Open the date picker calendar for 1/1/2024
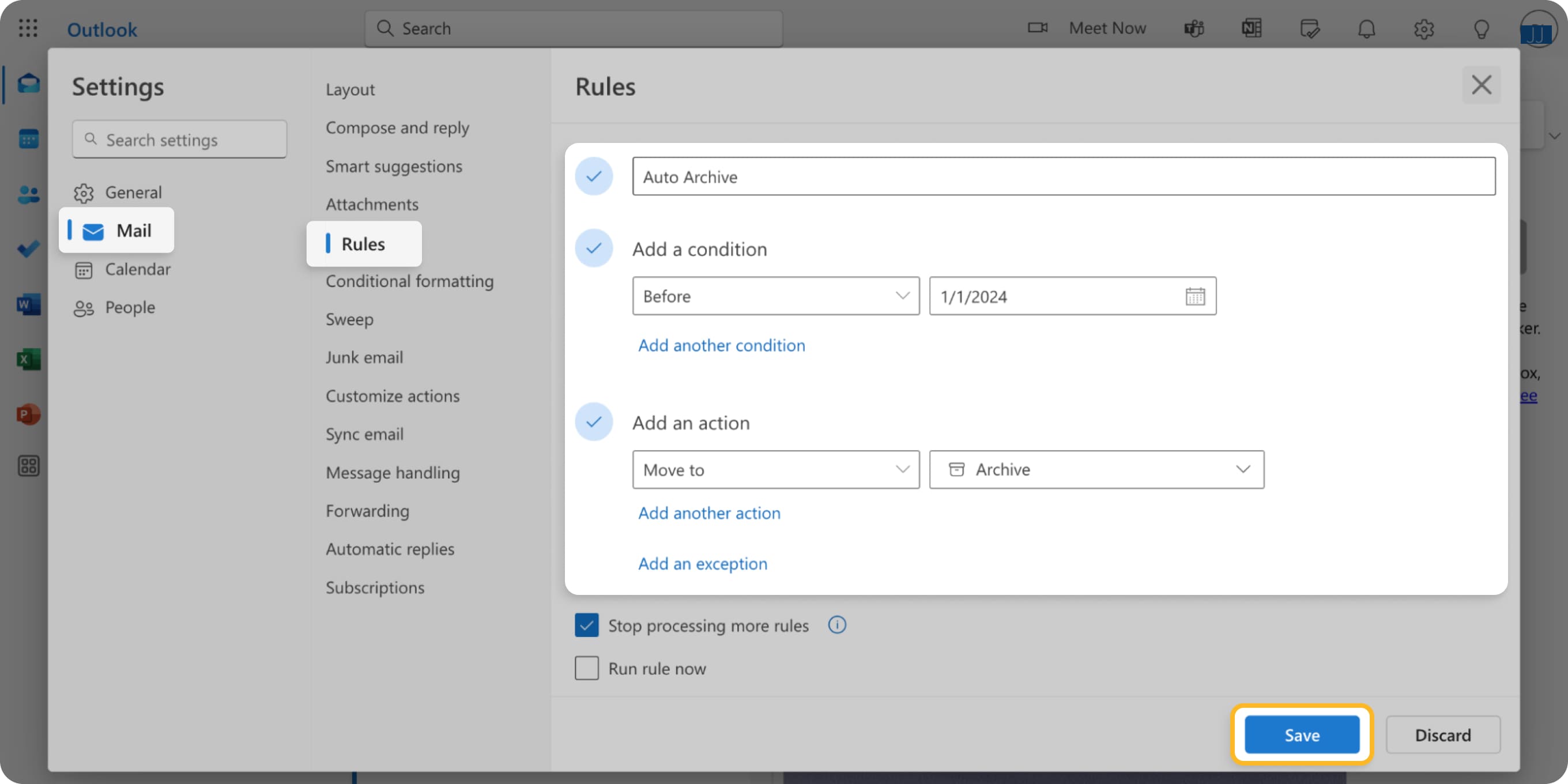The height and width of the screenshot is (784, 1568). click(1196, 296)
